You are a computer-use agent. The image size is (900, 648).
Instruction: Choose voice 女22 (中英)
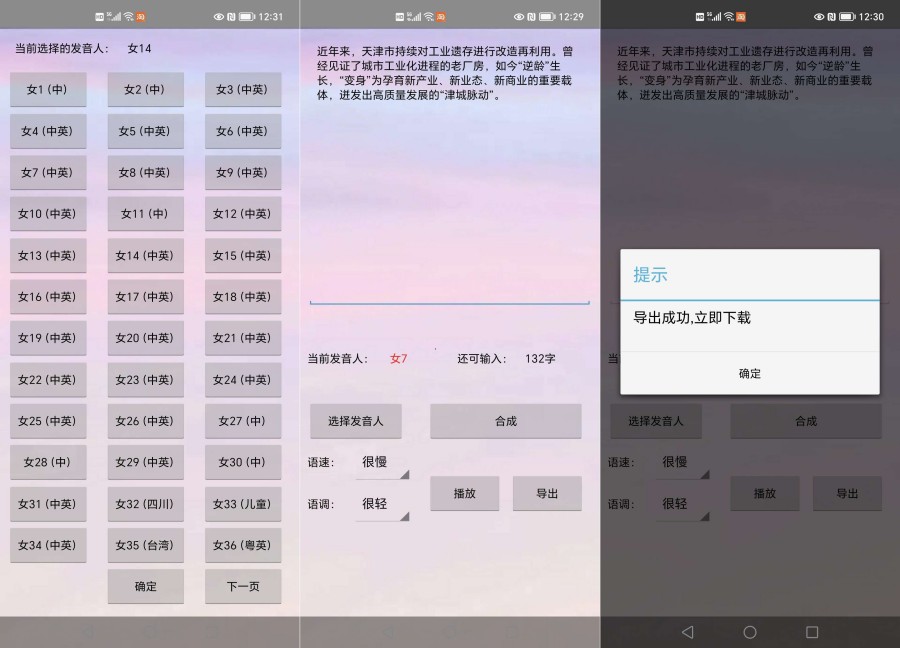(48, 379)
